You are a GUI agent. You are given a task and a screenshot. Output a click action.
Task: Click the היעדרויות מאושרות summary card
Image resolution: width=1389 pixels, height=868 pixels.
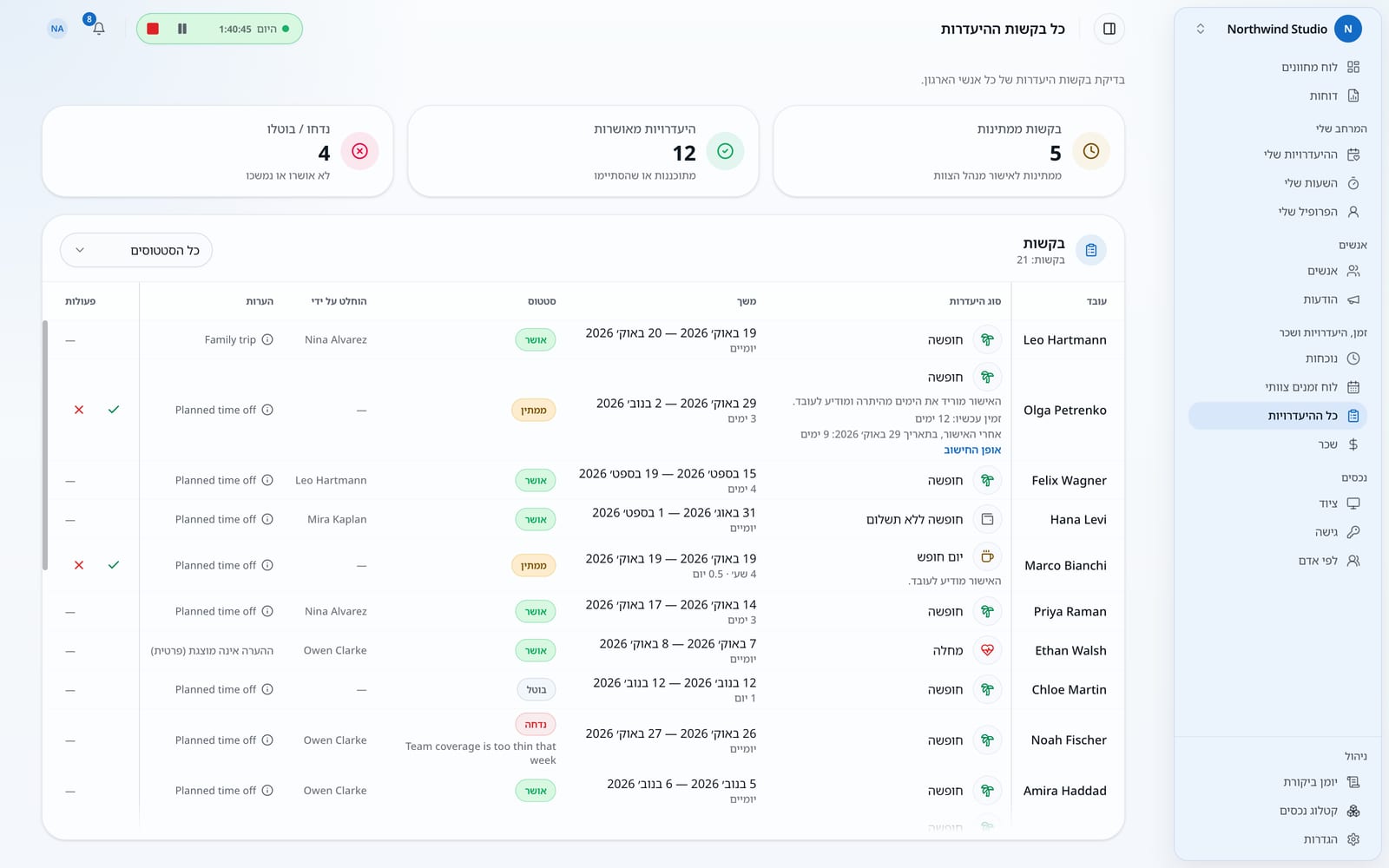pos(583,151)
